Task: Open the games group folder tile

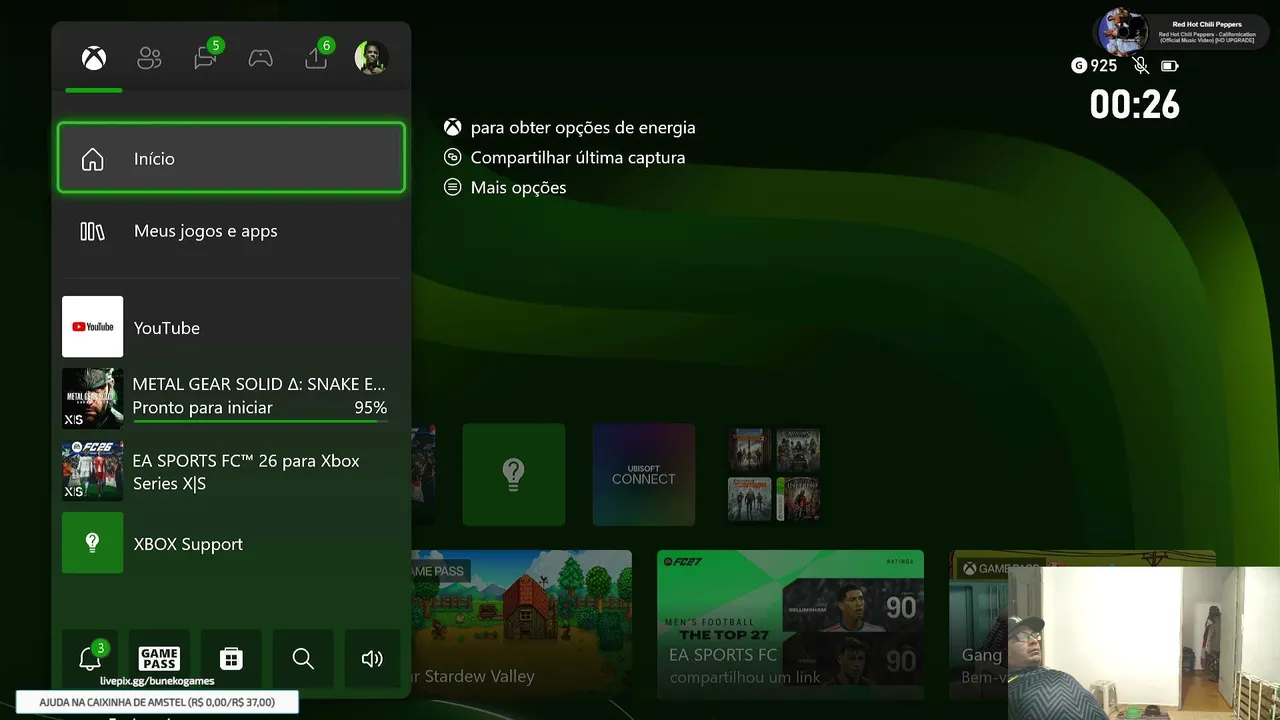Action: click(x=774, y=474)
